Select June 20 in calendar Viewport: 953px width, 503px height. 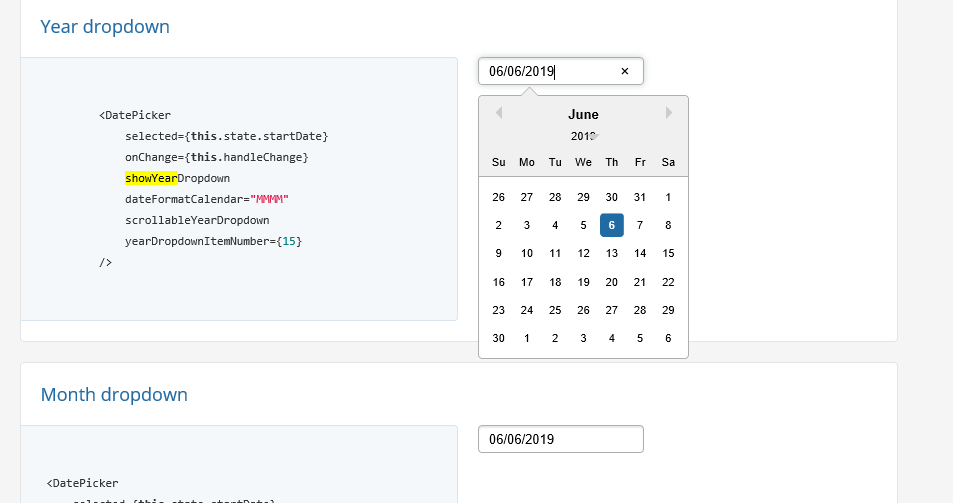(611, 282)
